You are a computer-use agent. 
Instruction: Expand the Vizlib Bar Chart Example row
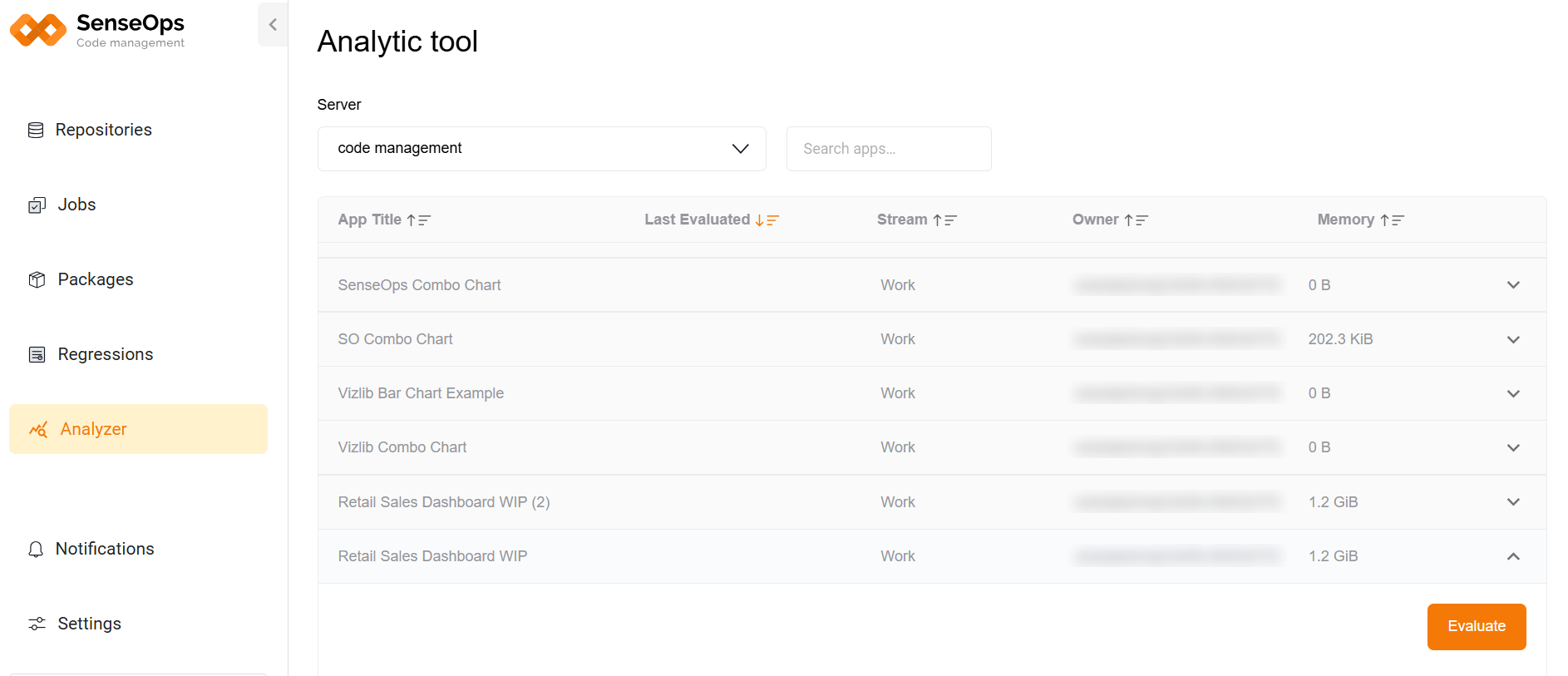[x=1513, y=393]
